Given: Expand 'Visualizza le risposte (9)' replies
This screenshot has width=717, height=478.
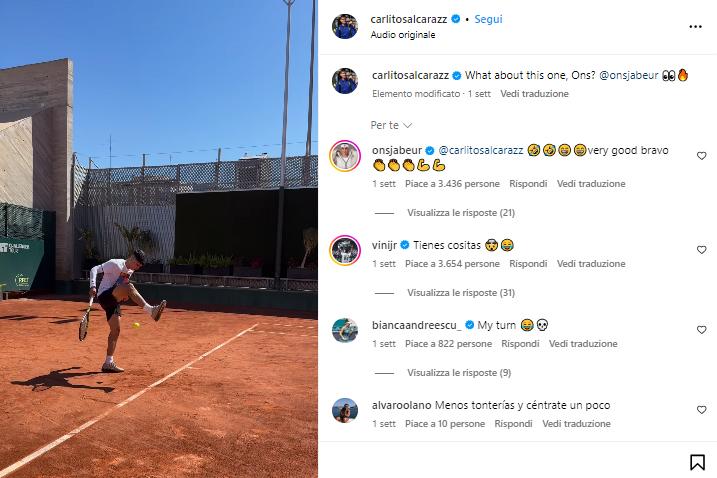Looking at the screenshot, I should tap(459, 373).
